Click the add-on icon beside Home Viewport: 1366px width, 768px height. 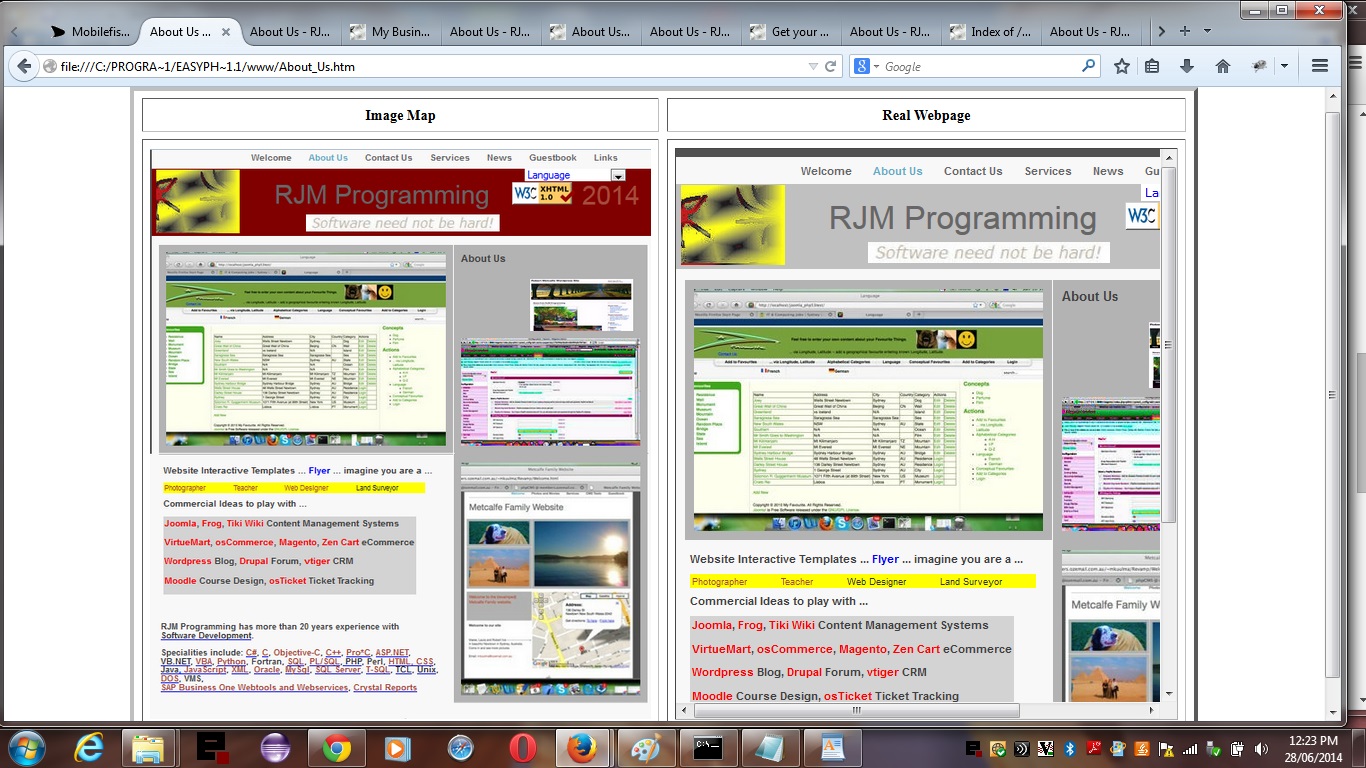coord(1260,66)
